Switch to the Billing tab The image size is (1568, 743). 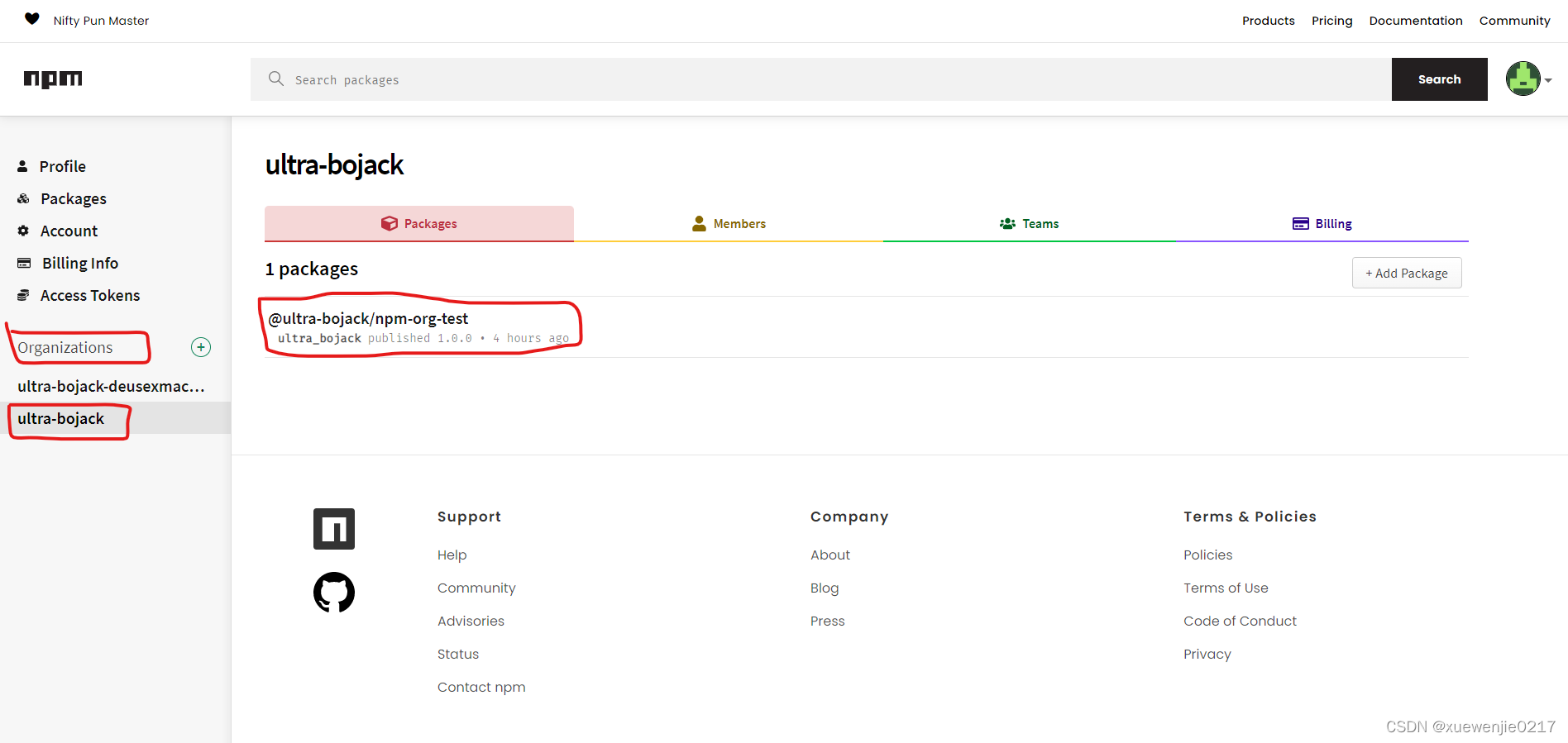pyautogui.click(x=1322, y=224)
